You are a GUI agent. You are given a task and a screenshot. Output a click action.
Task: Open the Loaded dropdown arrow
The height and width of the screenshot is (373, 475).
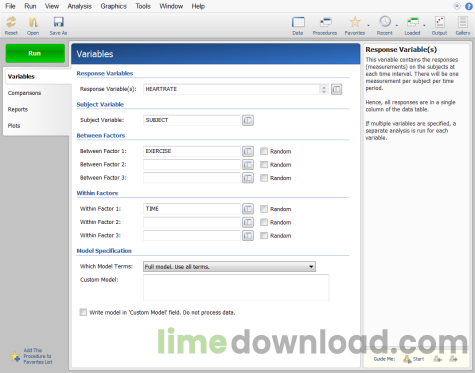pyautogui.click(x=424, y=25)
